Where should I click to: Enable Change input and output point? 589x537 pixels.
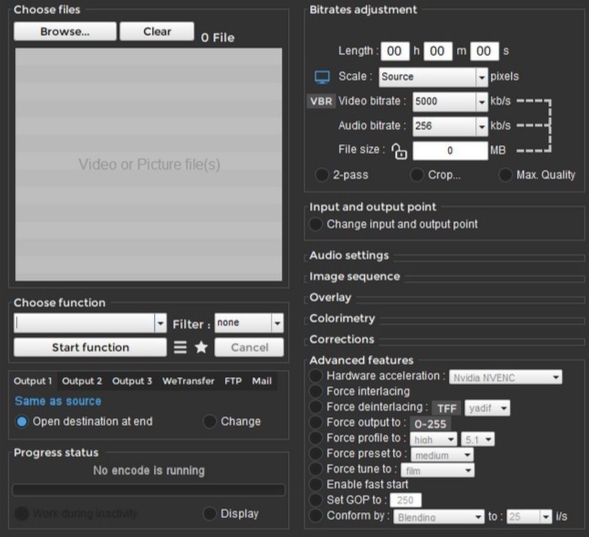point(315,224)
